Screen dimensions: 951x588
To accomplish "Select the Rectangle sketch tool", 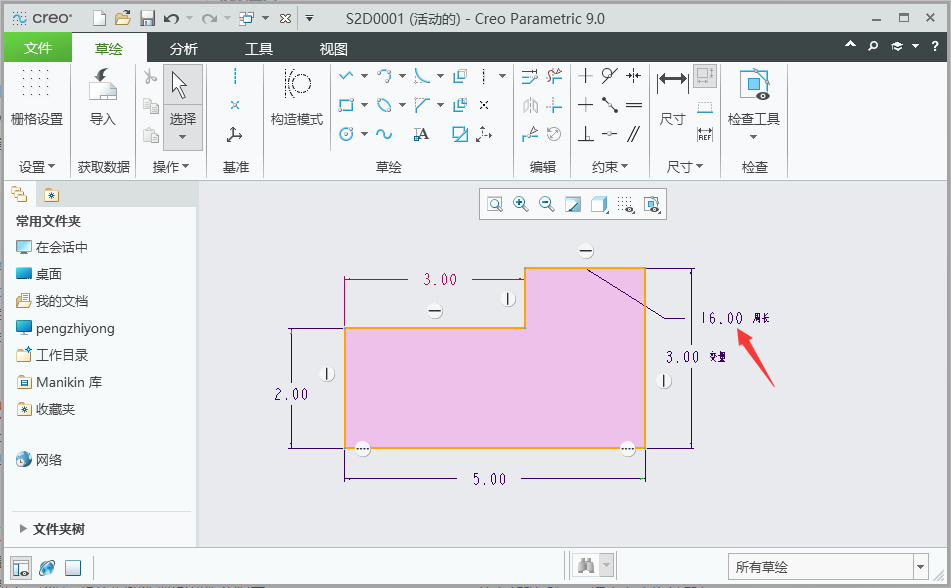I will (346, 105).
